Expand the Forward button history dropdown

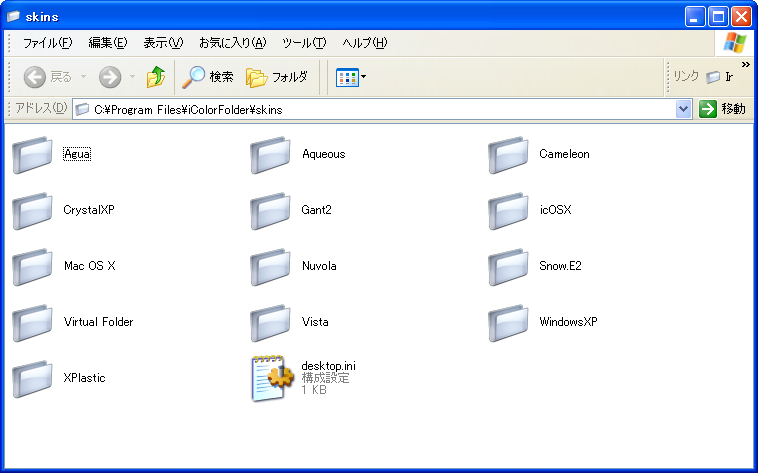tap(132, 77)
